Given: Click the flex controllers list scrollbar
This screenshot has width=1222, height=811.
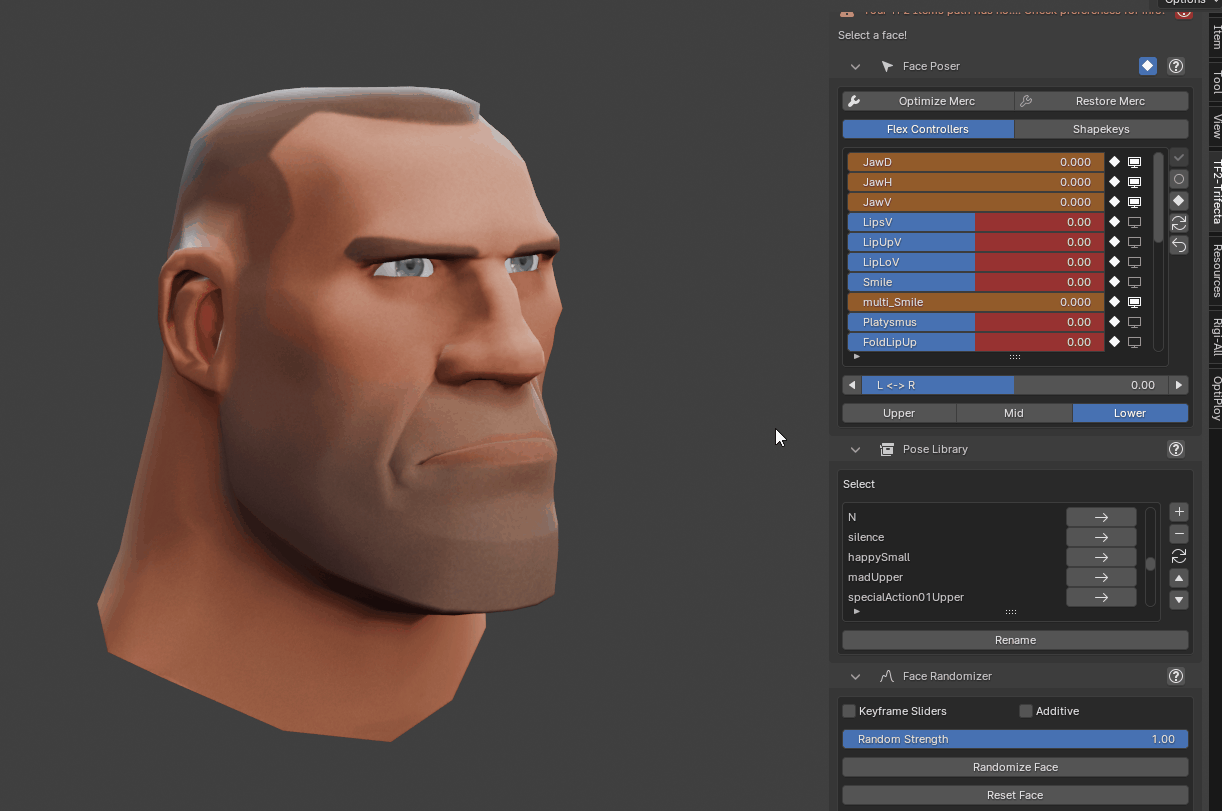Looking at the screenshot, I should (1158, 197).
